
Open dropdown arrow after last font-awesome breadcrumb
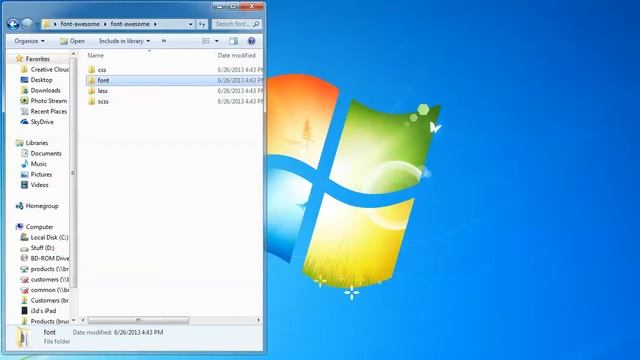[x=155, y=24]
